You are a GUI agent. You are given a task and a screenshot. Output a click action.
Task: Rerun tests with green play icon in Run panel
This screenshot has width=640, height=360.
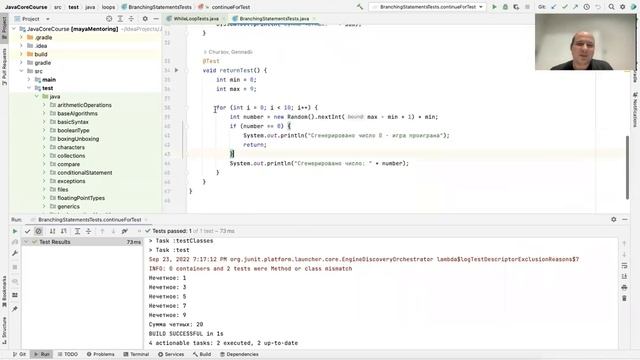point(15,231)
